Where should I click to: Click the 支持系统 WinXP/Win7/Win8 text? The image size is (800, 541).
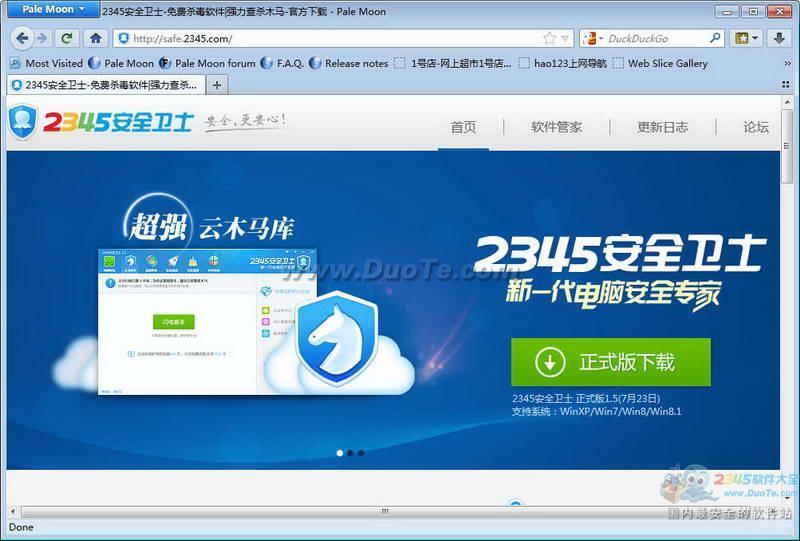click(596, 411)
